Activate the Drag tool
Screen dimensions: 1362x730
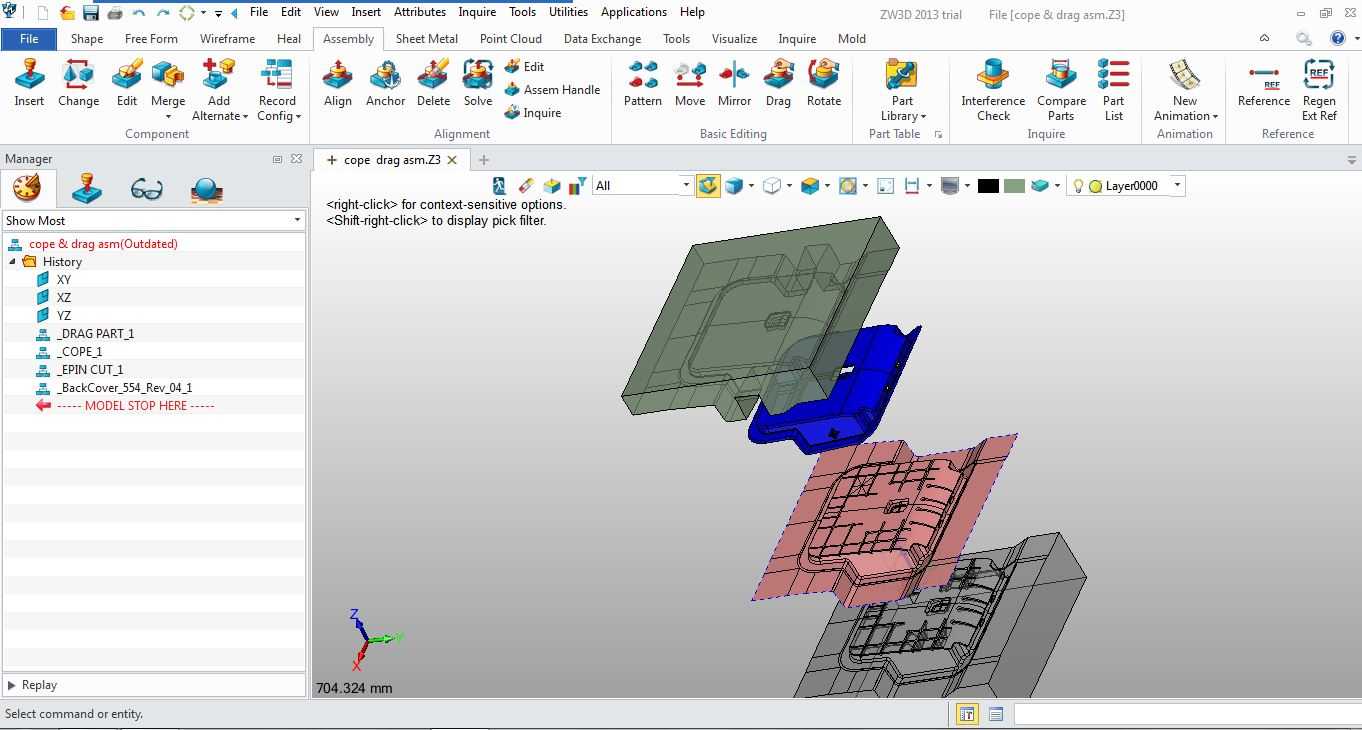coord(778,84)
